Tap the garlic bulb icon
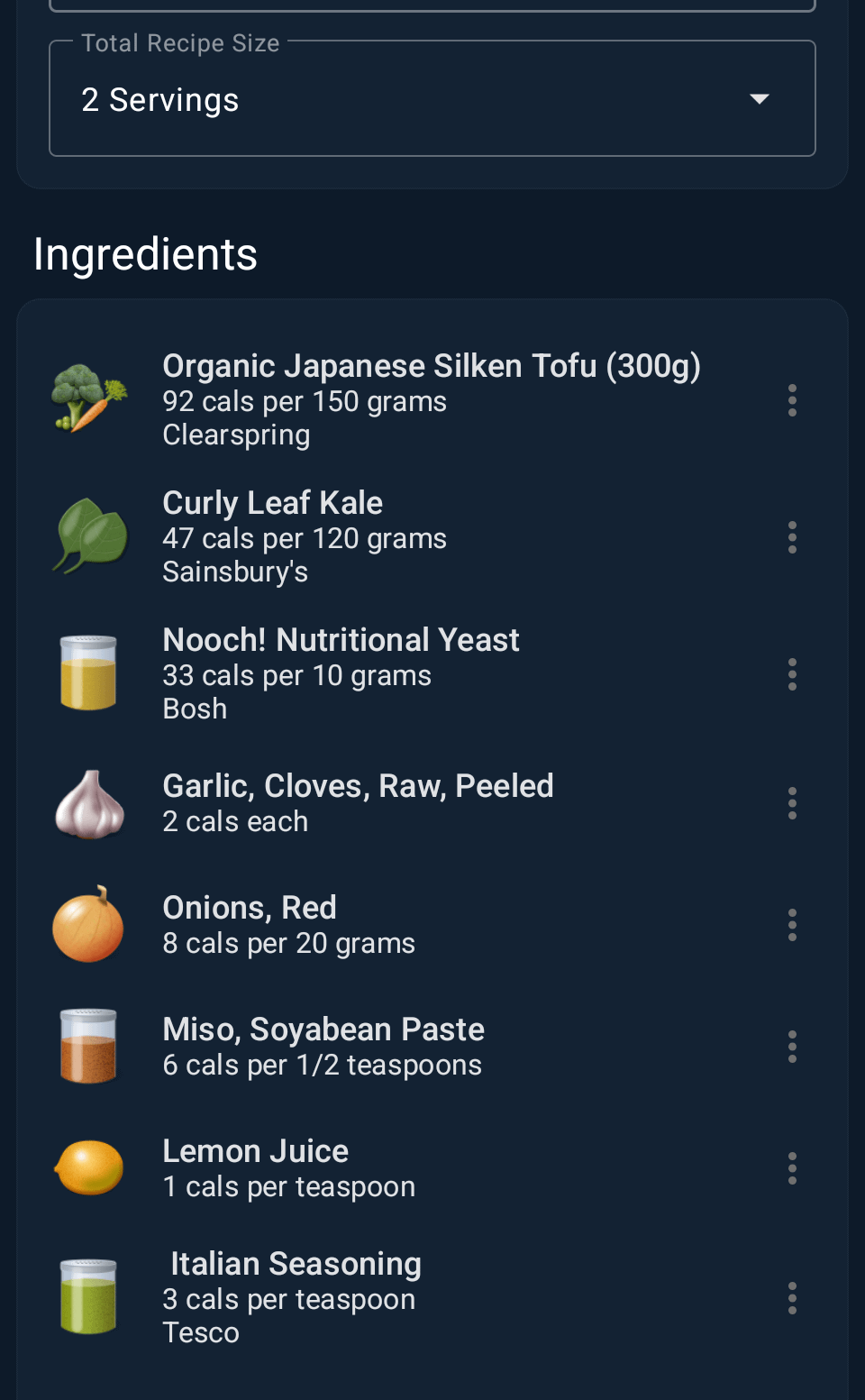865x1400 pixels. [x=88, y=804]
